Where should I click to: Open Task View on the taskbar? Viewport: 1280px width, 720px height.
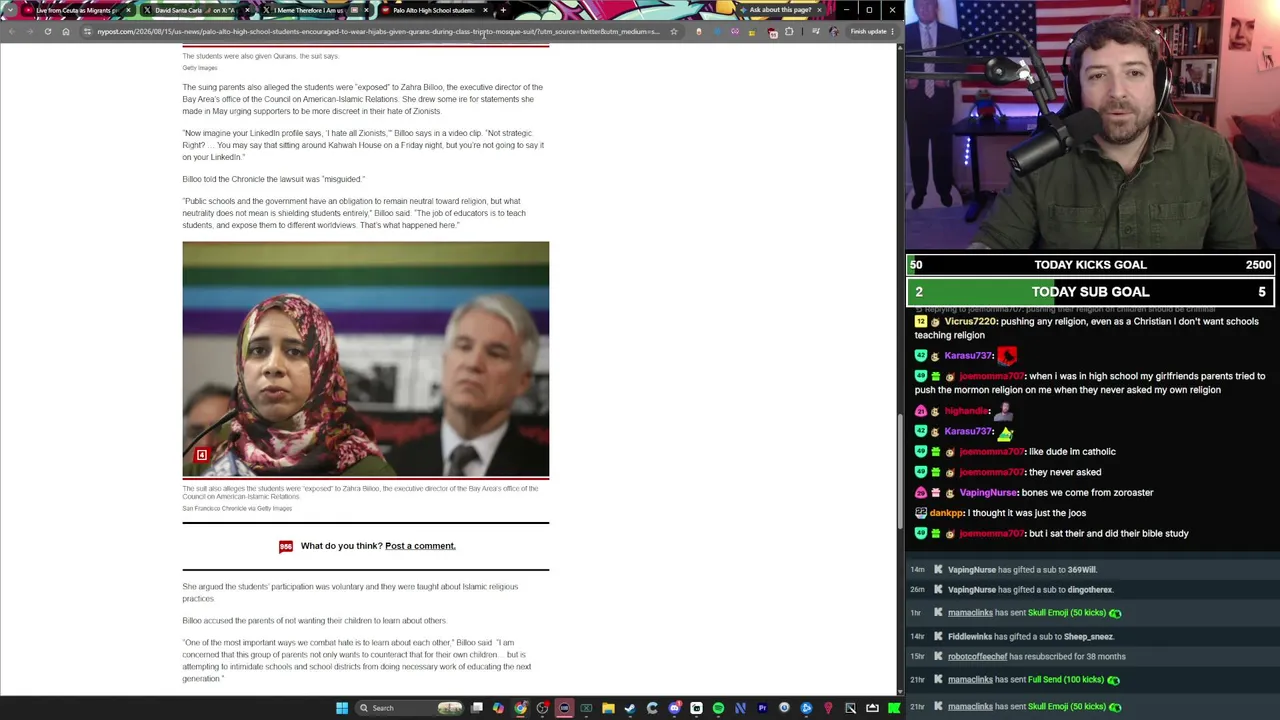pyautogui.click(x=477, y=708)
